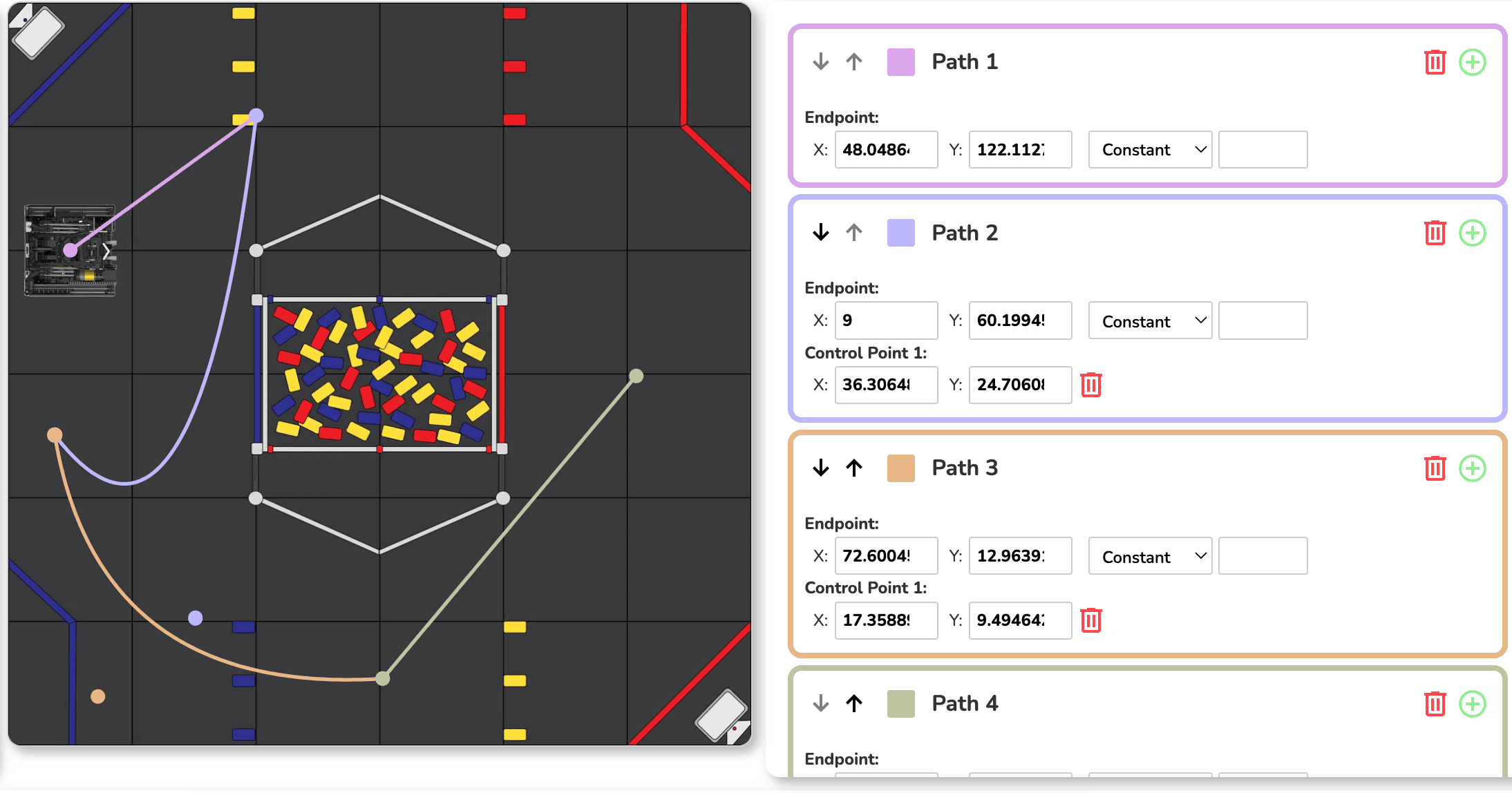Edit Path 2 heading value field
The image size is (1512, 793).
point(1263,321)
